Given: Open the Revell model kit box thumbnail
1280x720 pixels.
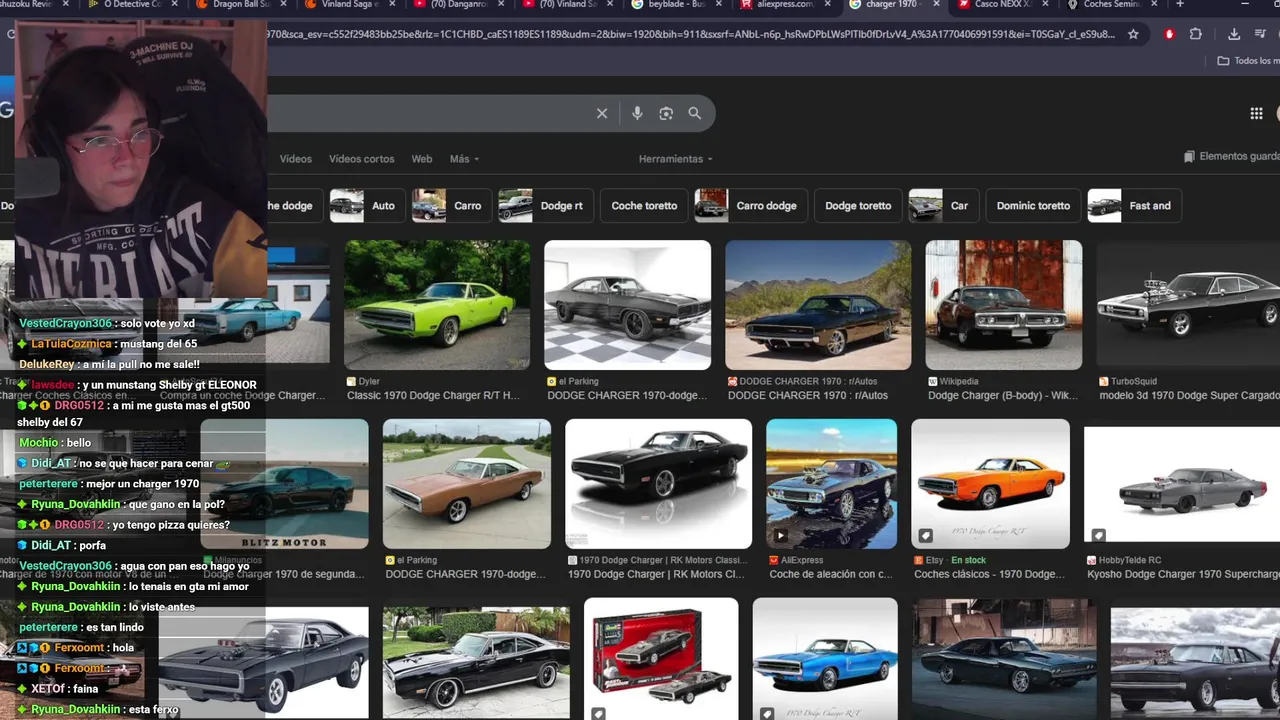Looking at the screenshot, I should point(661,659).
